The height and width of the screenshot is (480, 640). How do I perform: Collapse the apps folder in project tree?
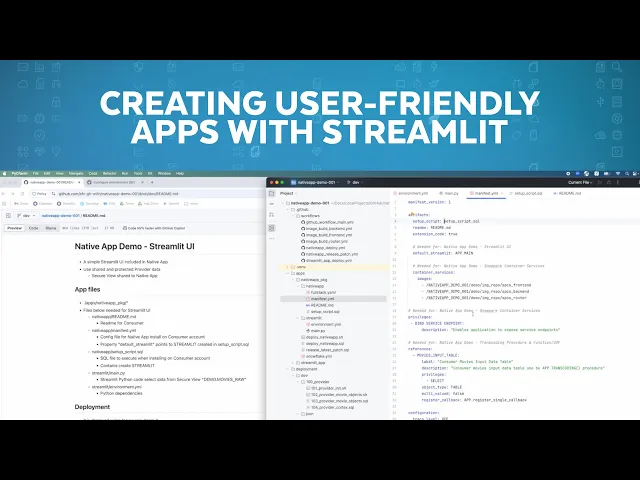coord(288,273)
